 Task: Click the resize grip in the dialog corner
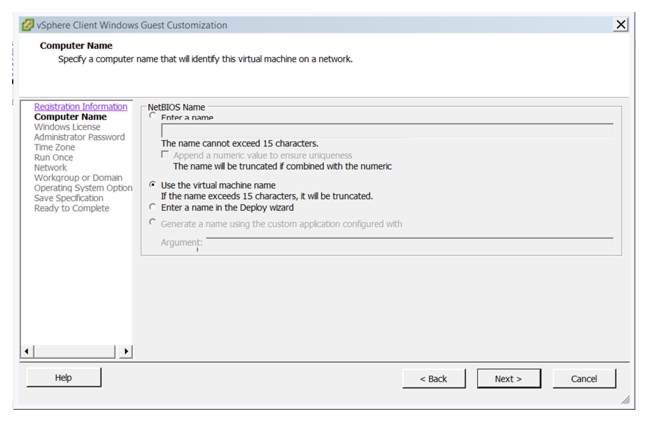point(625,400)
